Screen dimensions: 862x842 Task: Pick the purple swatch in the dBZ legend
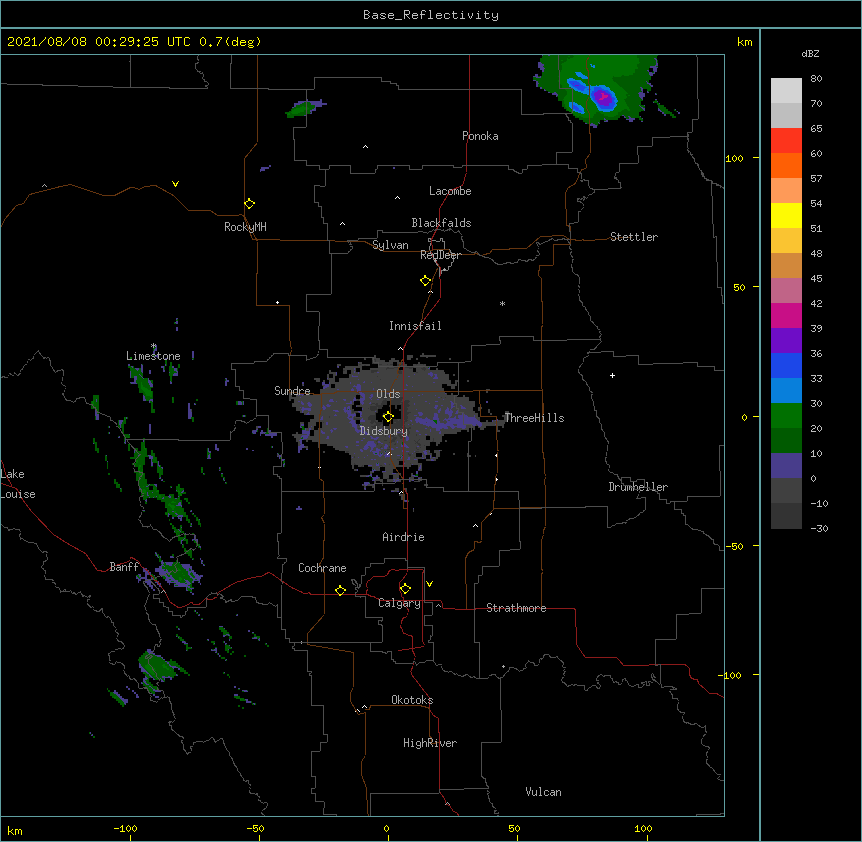(x=786, y=341)
